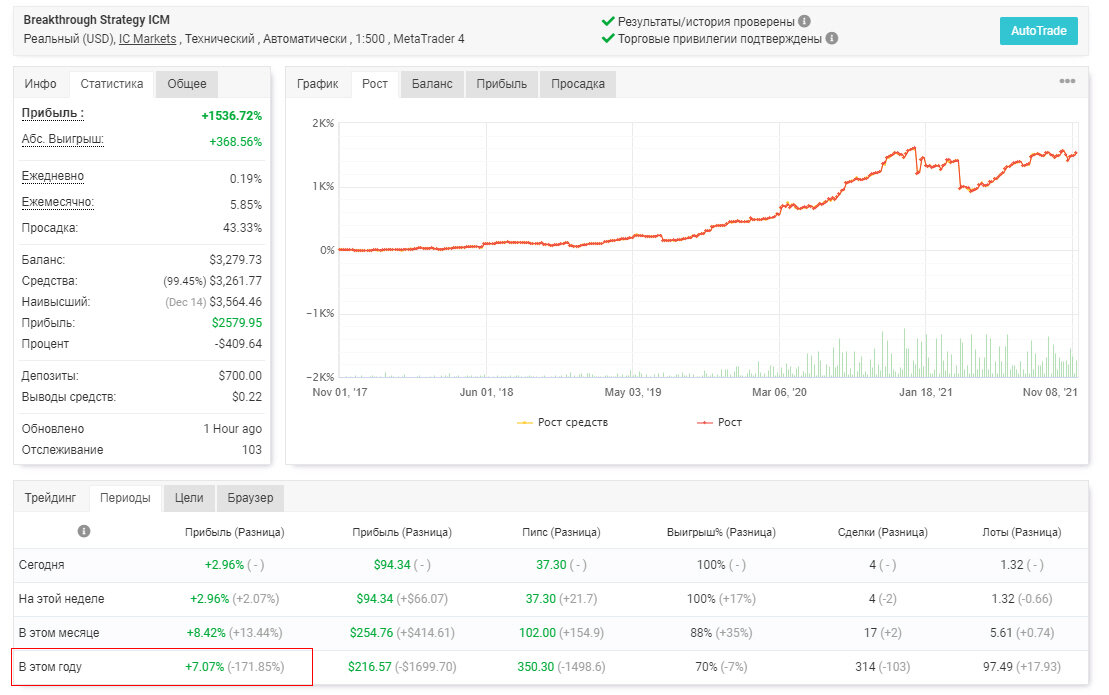
Task: Click the info icon in the periods table header
Action: click(84, 531)
